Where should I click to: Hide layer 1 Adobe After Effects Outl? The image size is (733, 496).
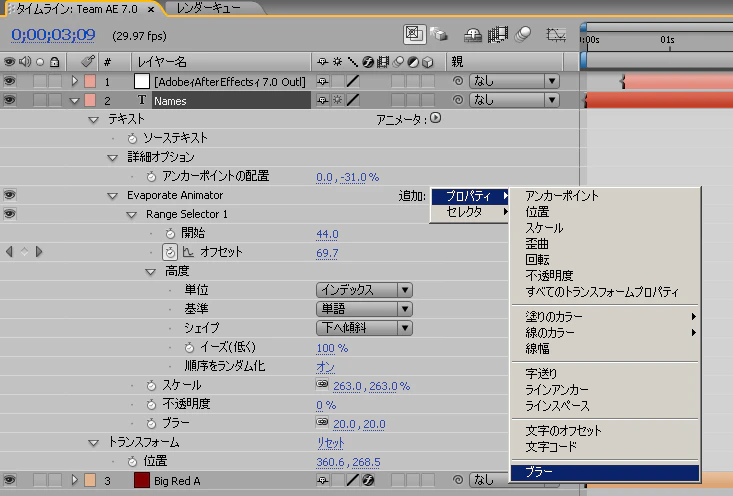click(x=9, y=81)
